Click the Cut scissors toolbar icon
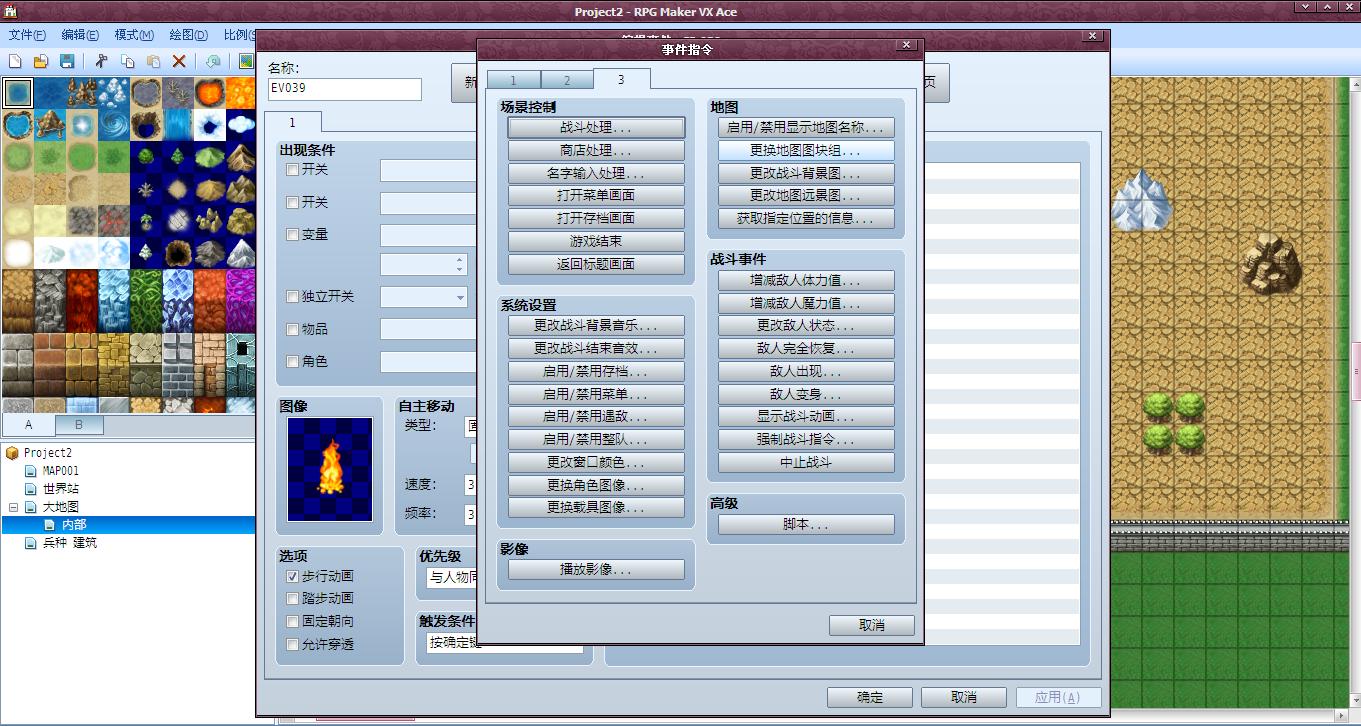The height and width of the screenshot is (726, 1361). click(101, 61)
